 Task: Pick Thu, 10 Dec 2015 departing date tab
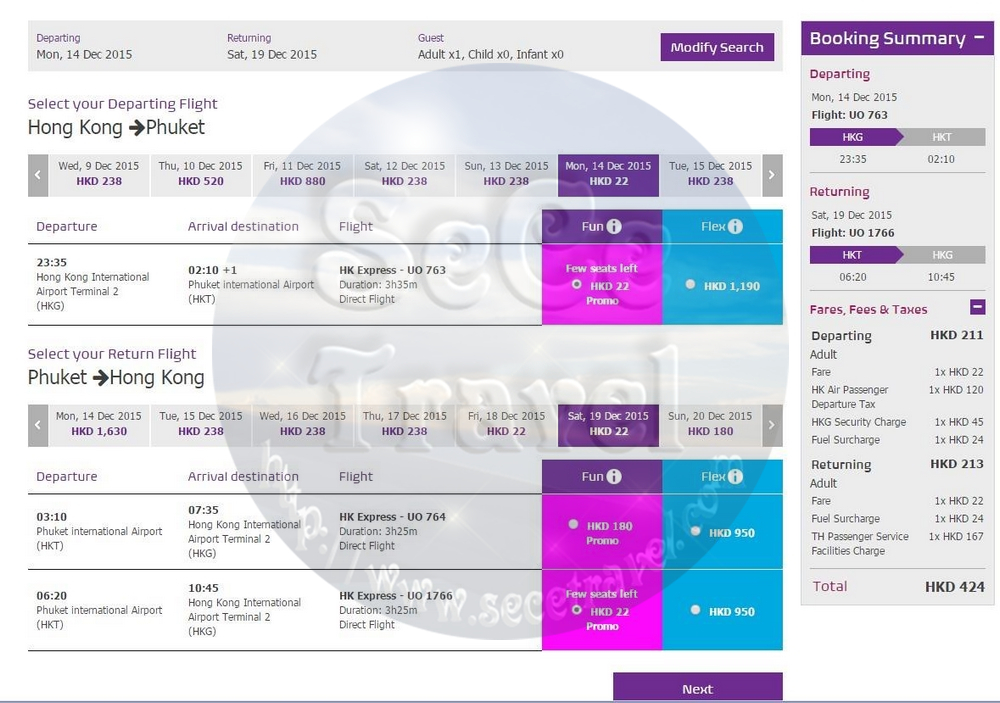pyautogui.click(x=200, y=174)
